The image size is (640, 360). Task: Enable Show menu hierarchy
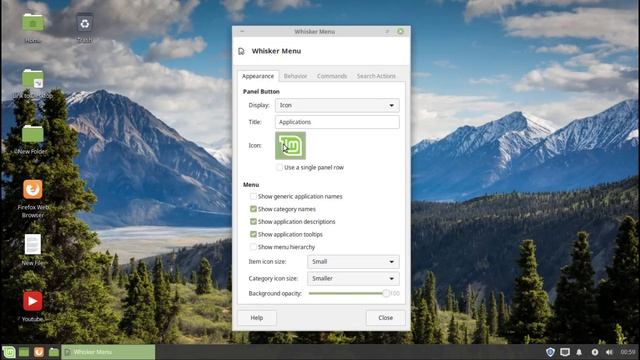pyautogui.click(x=253, y=247)
